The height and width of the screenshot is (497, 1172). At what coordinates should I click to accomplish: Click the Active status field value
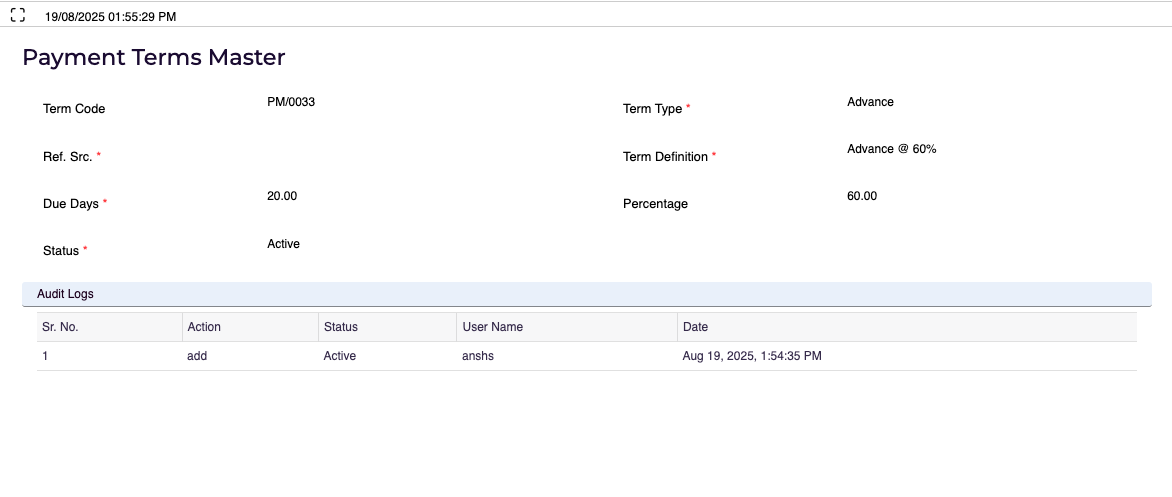click(x=283, y=244)
